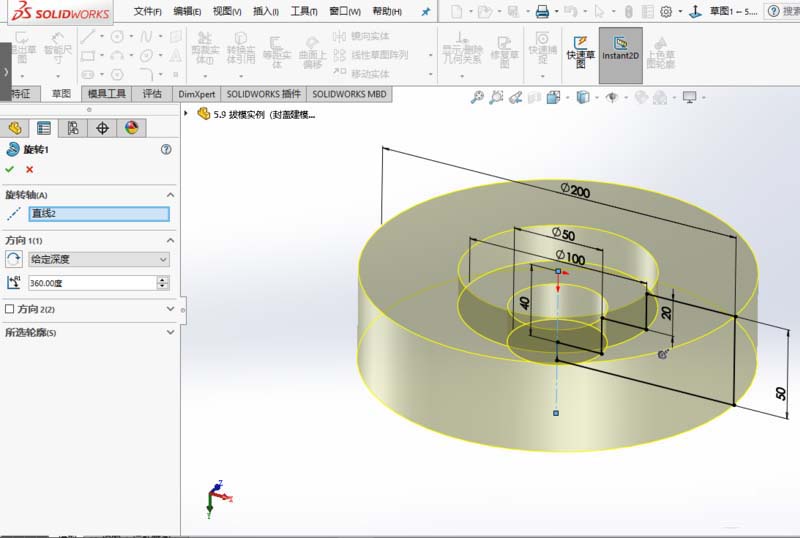Image resolution: width=800 pixels, height=538 pixels.
Task: Click the Zoom to Fit magnifier icon
Action: (477, 97)
